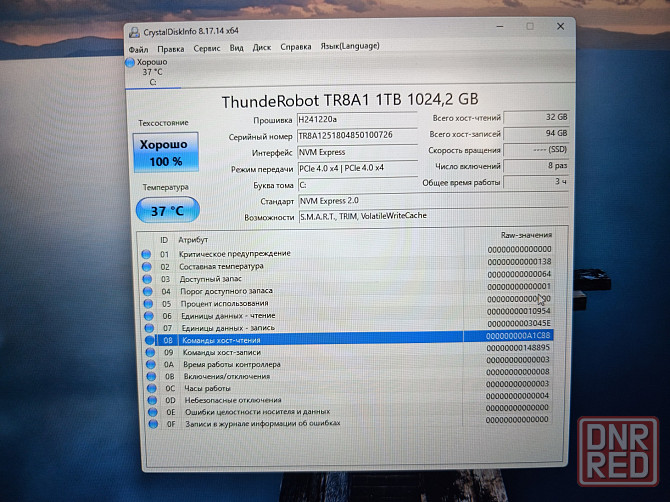This screenshot has height=502, width=670.
Task: Click the blue status dot beside drive C: tab
Action: 130,62
